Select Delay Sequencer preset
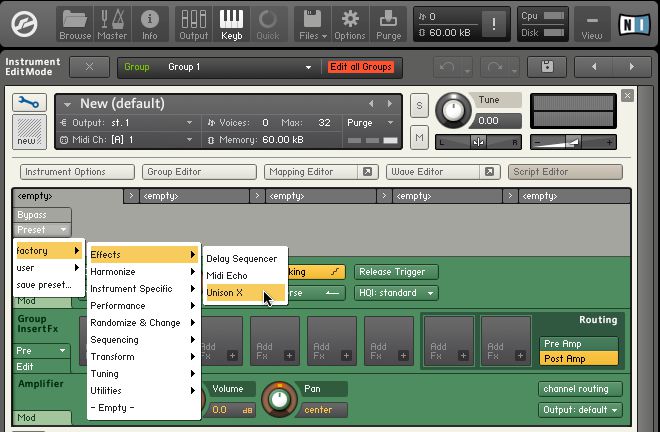Screen dimensions: 660x432 tap(245, 259)
